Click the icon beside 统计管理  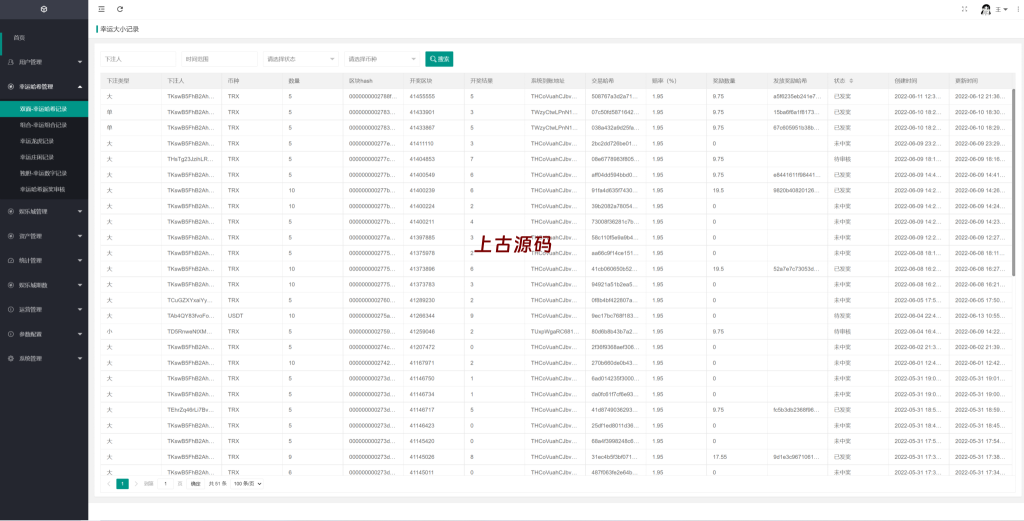click(11, 260)
